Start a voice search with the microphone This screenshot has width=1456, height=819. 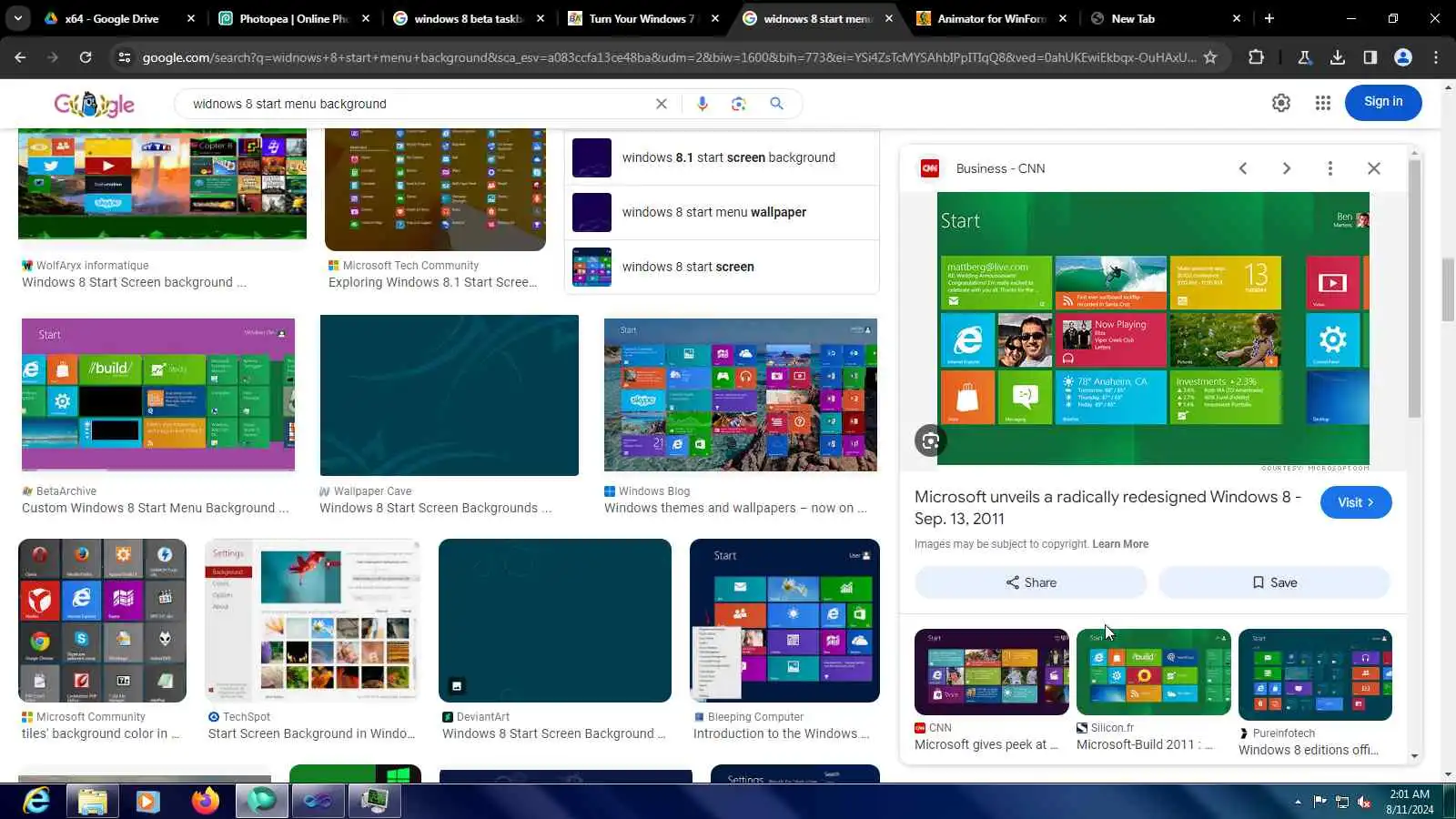(702, 104)
